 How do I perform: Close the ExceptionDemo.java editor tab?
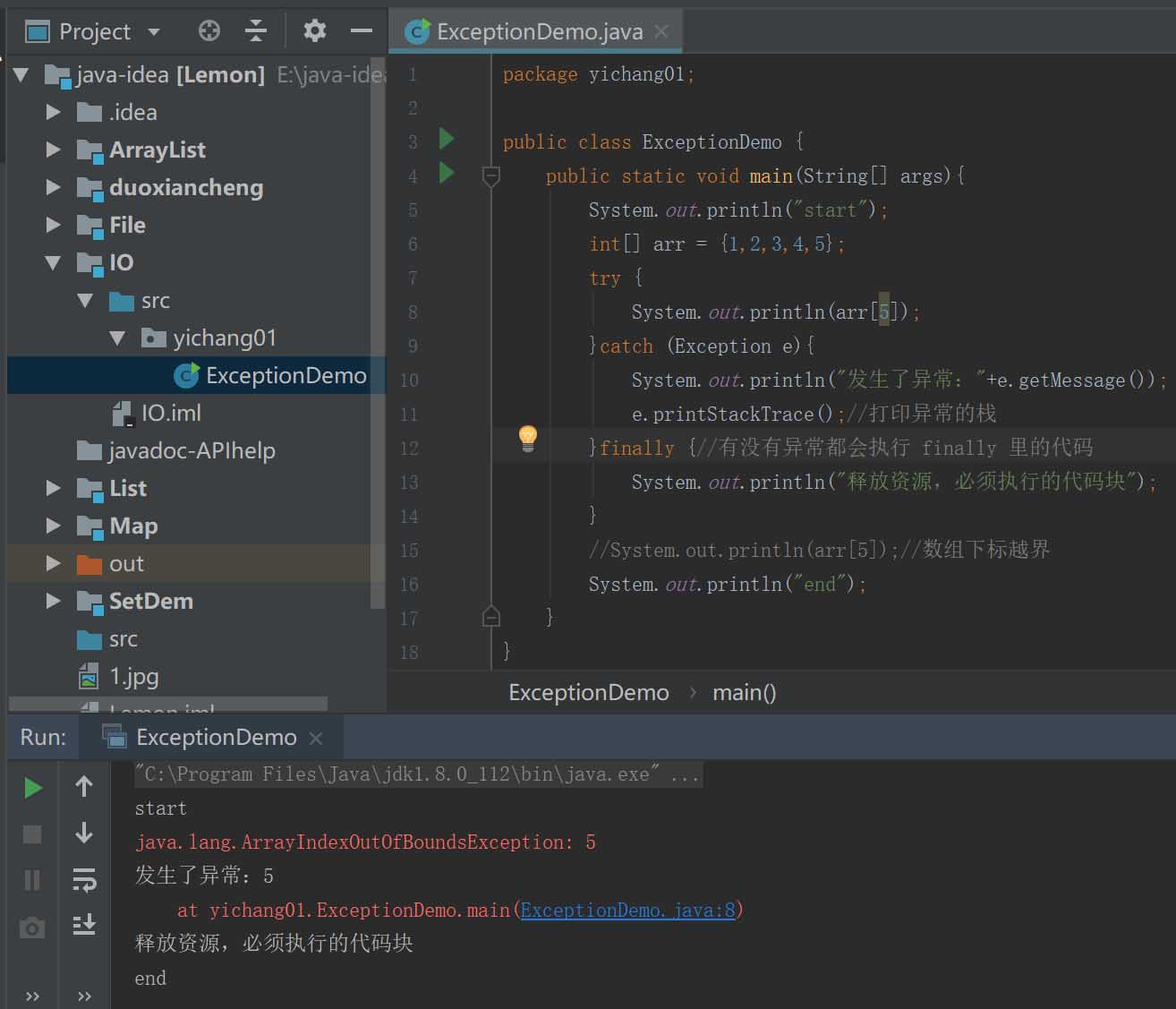tap(661, 31)
